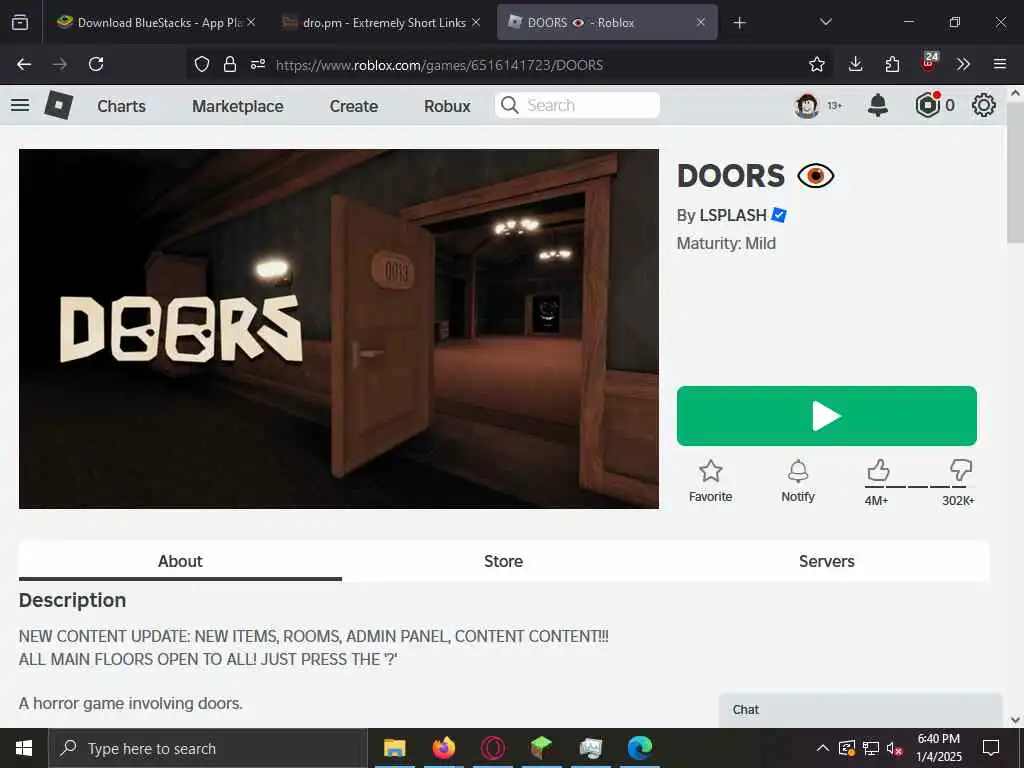
Task: Open the extensions puzzle icon
Action: (x=892, y=64)
